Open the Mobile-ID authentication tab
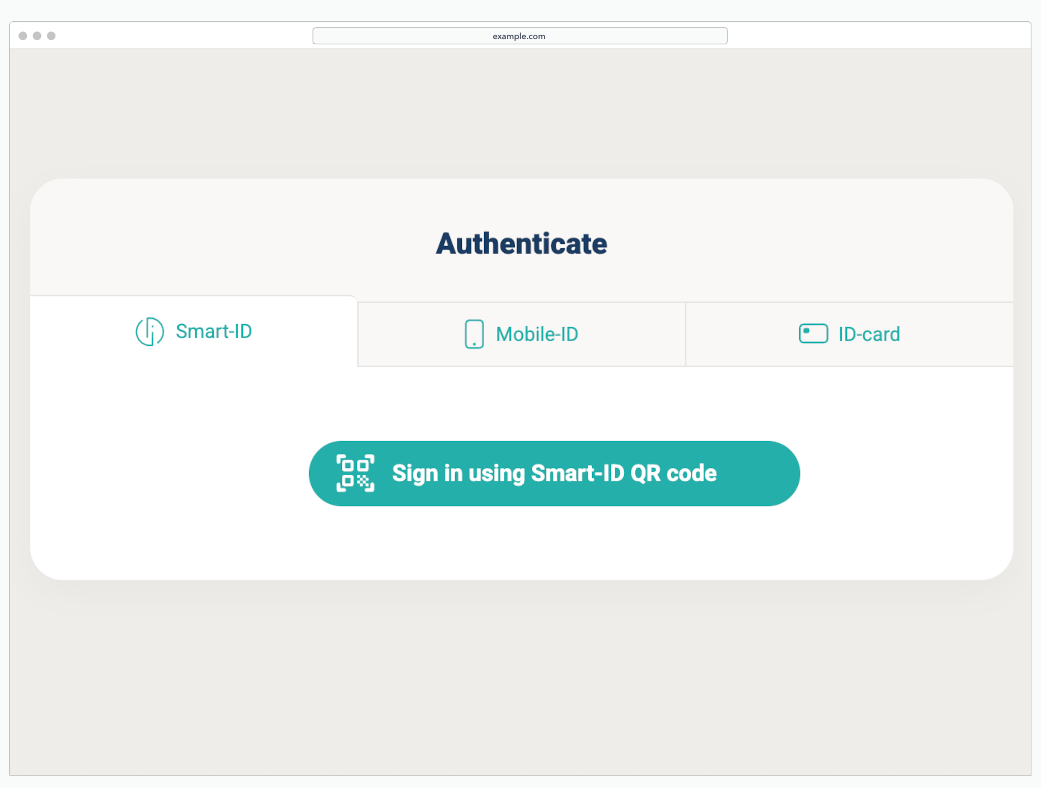 (x=521, y=334)
